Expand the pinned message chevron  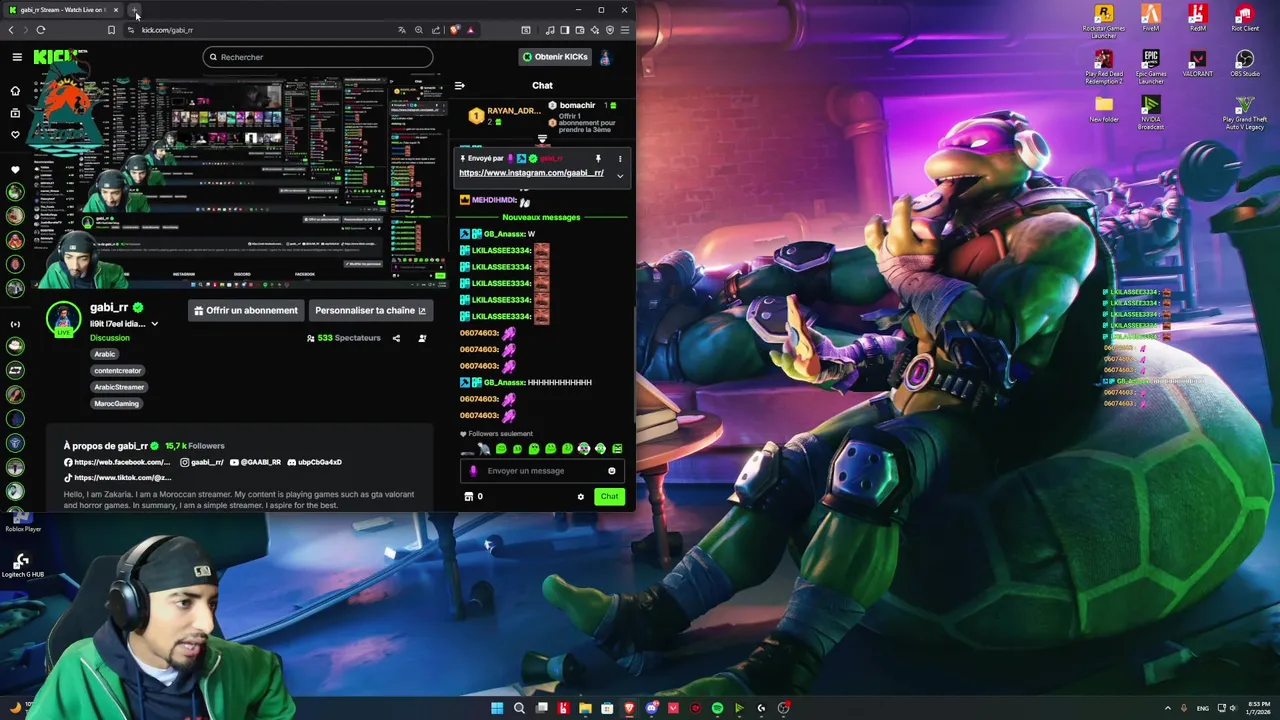619,176
